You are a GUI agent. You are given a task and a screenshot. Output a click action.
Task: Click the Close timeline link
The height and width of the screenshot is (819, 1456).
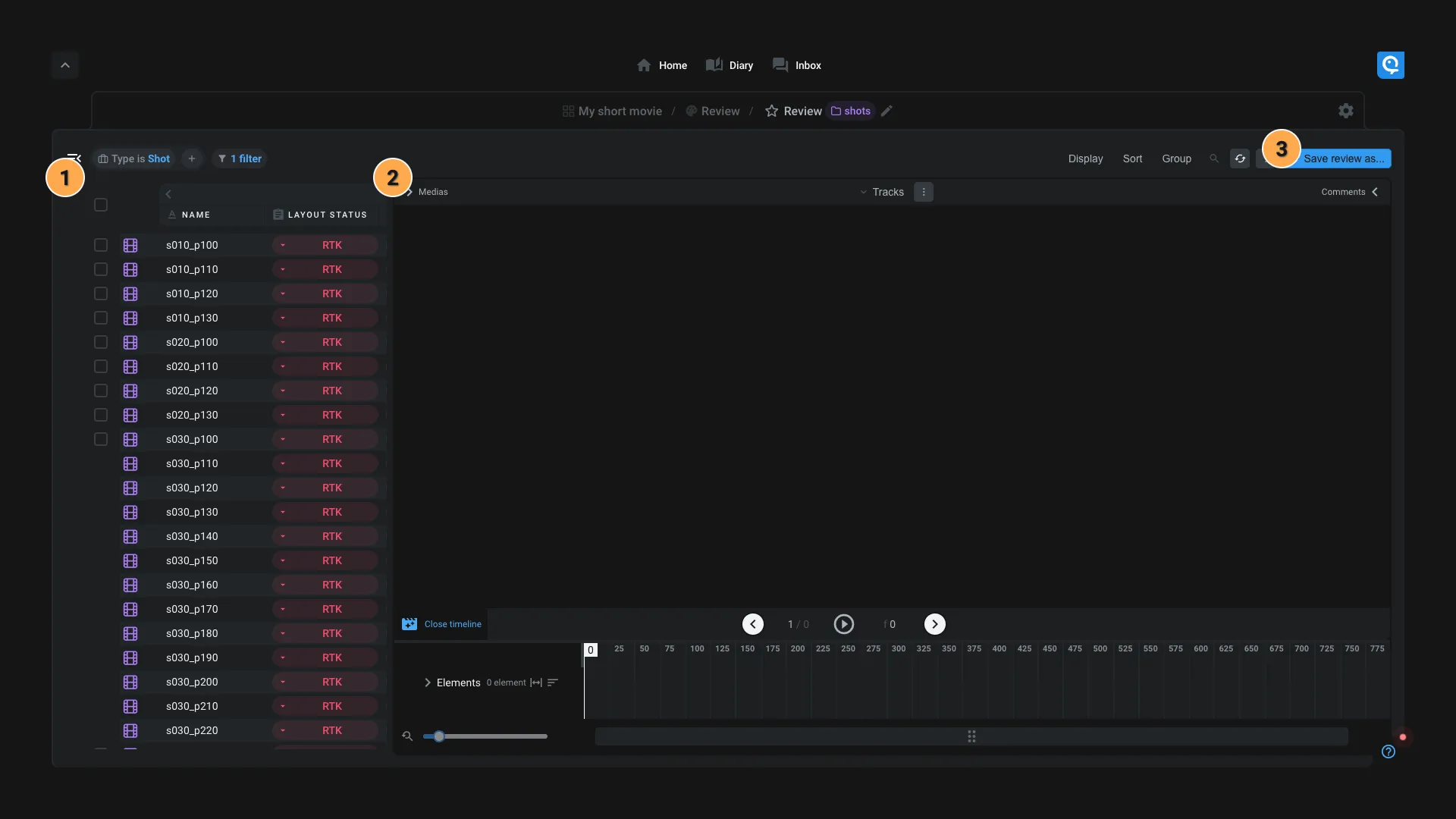[452, 624]
